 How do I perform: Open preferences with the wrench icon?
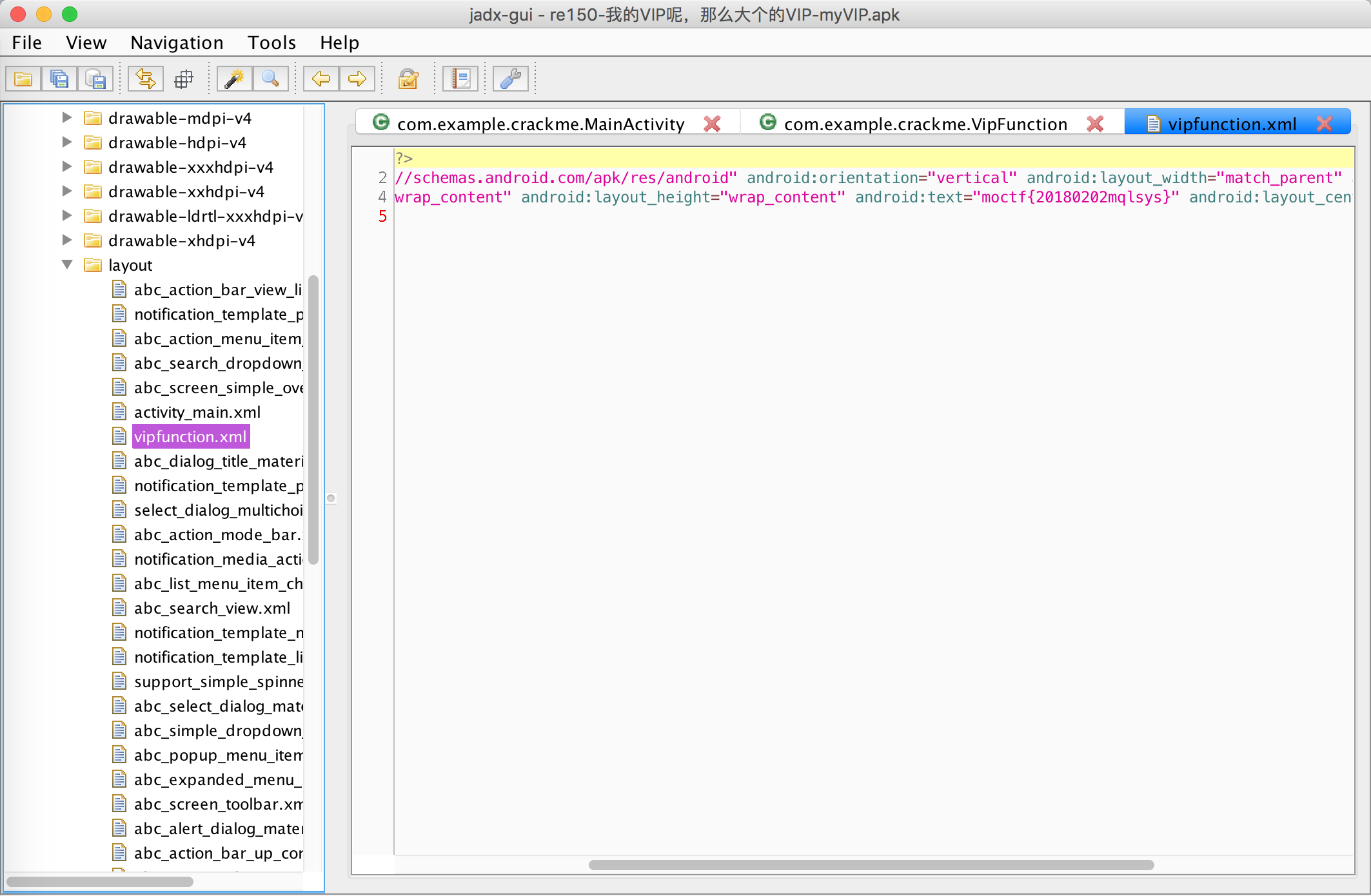pos(511,79)
